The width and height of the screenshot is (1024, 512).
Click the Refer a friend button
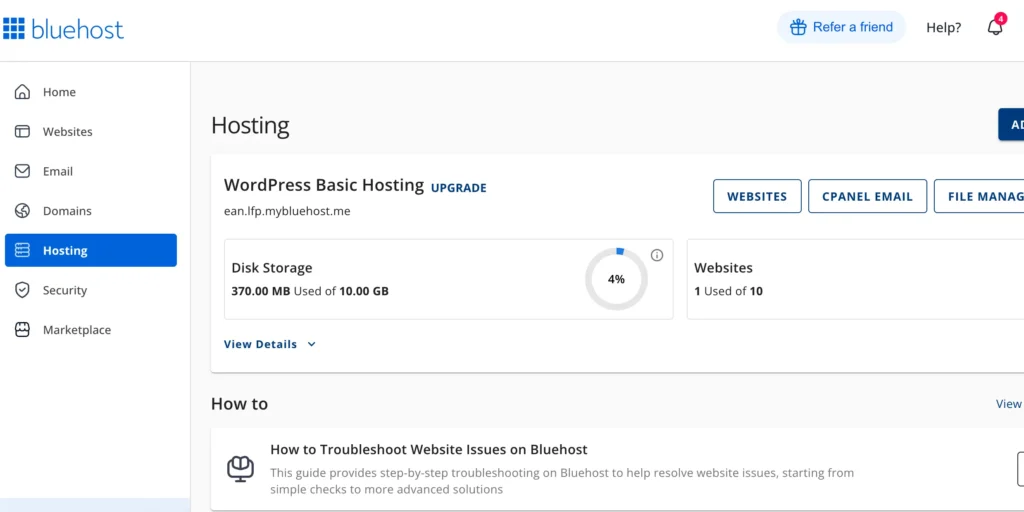[x=841, y=27]
